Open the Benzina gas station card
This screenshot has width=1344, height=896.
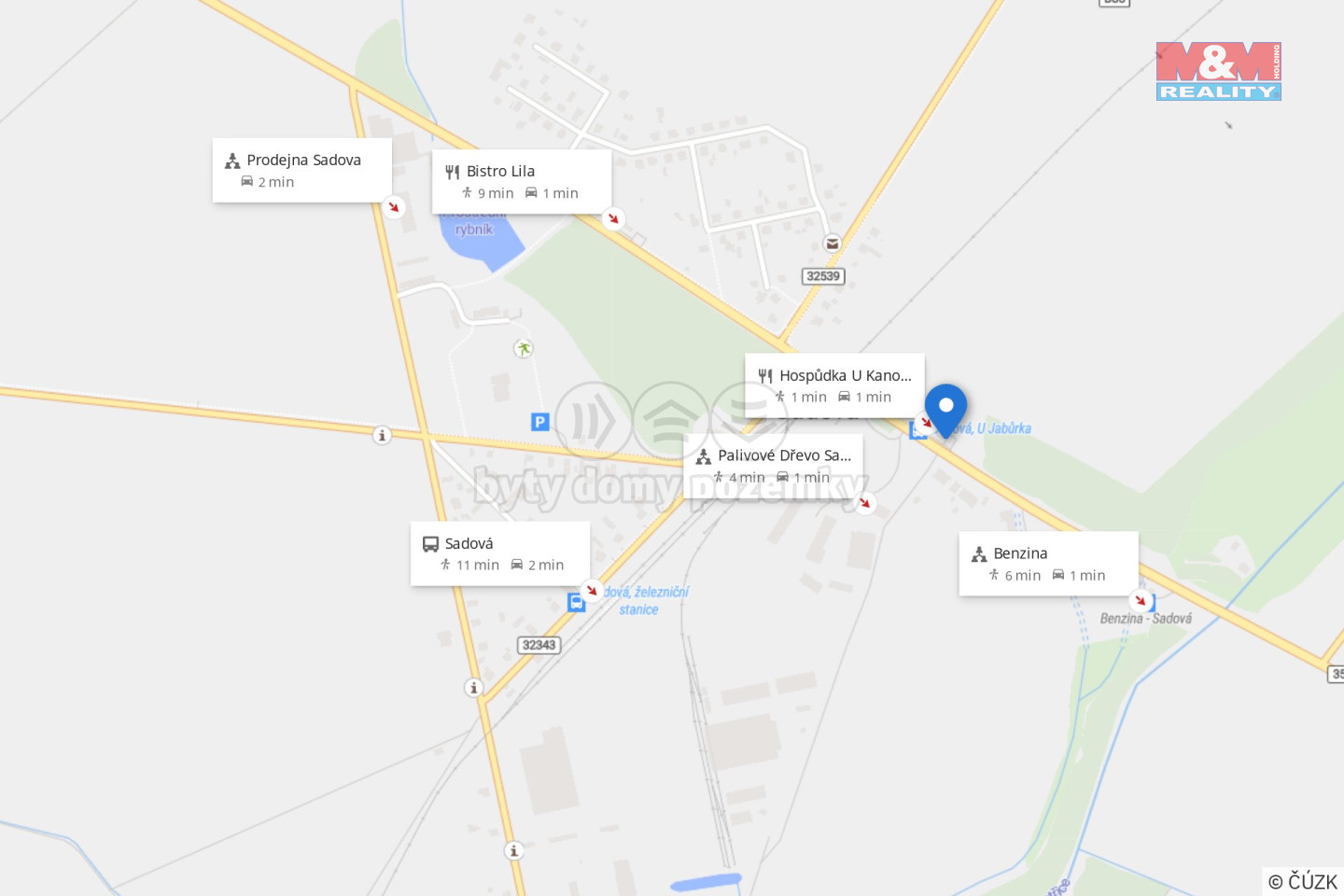click(1049, 564)
